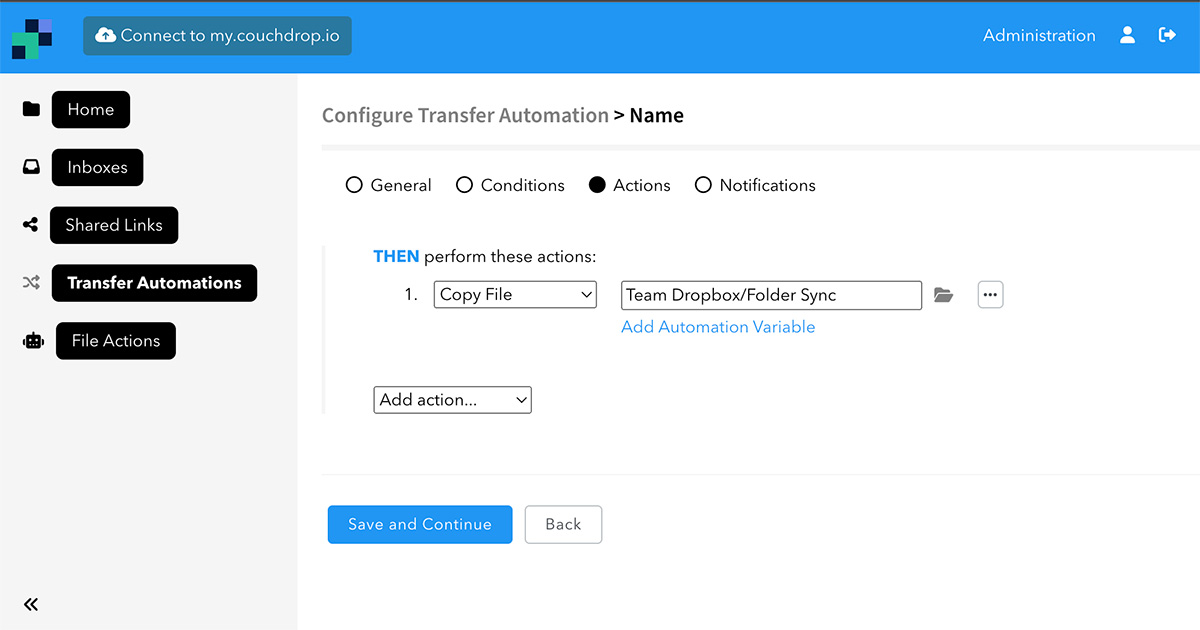Image resolution: width=1200 pixels, height=630 pixels.
Task: Click the logout icon in the top bar
Action: coord(1167,35)
